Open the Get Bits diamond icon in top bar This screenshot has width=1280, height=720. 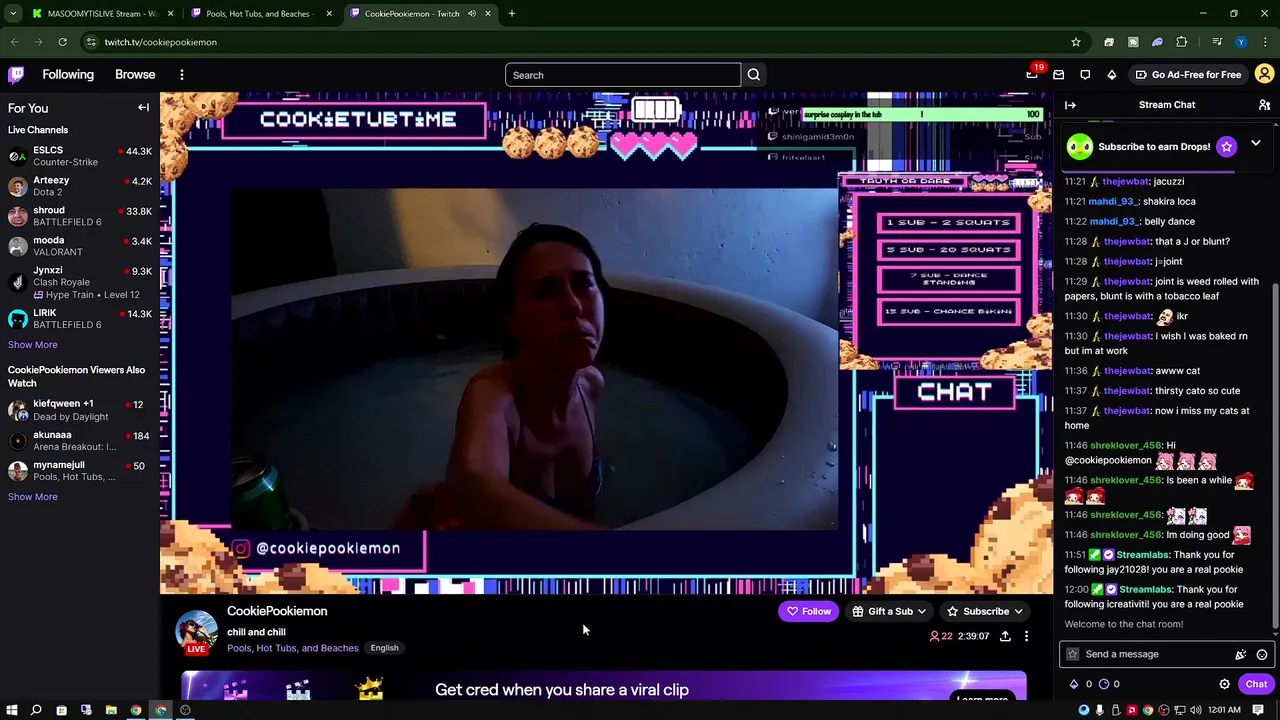[x=1112, y=75]
